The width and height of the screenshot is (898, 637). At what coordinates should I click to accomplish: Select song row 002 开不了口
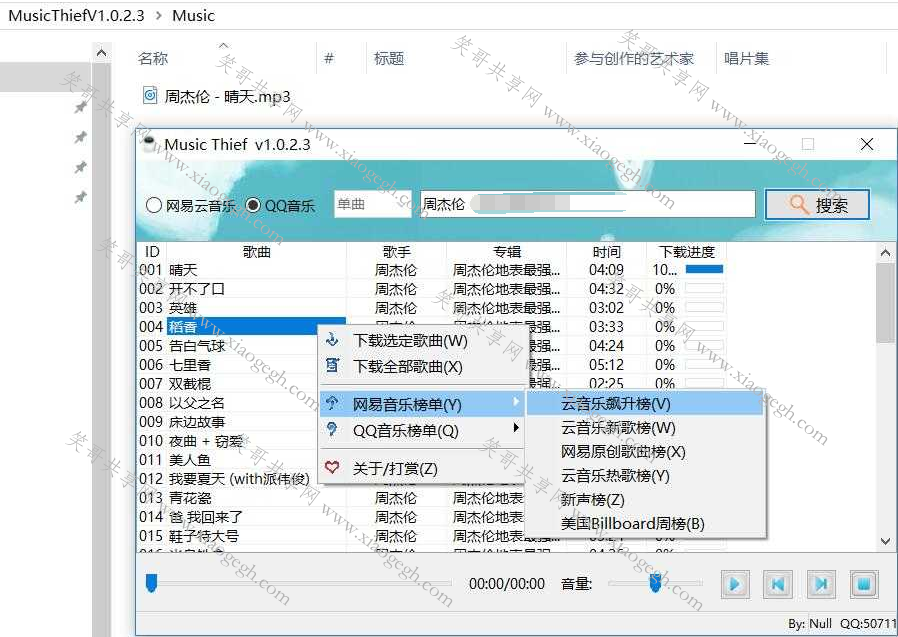click(431, 289)
